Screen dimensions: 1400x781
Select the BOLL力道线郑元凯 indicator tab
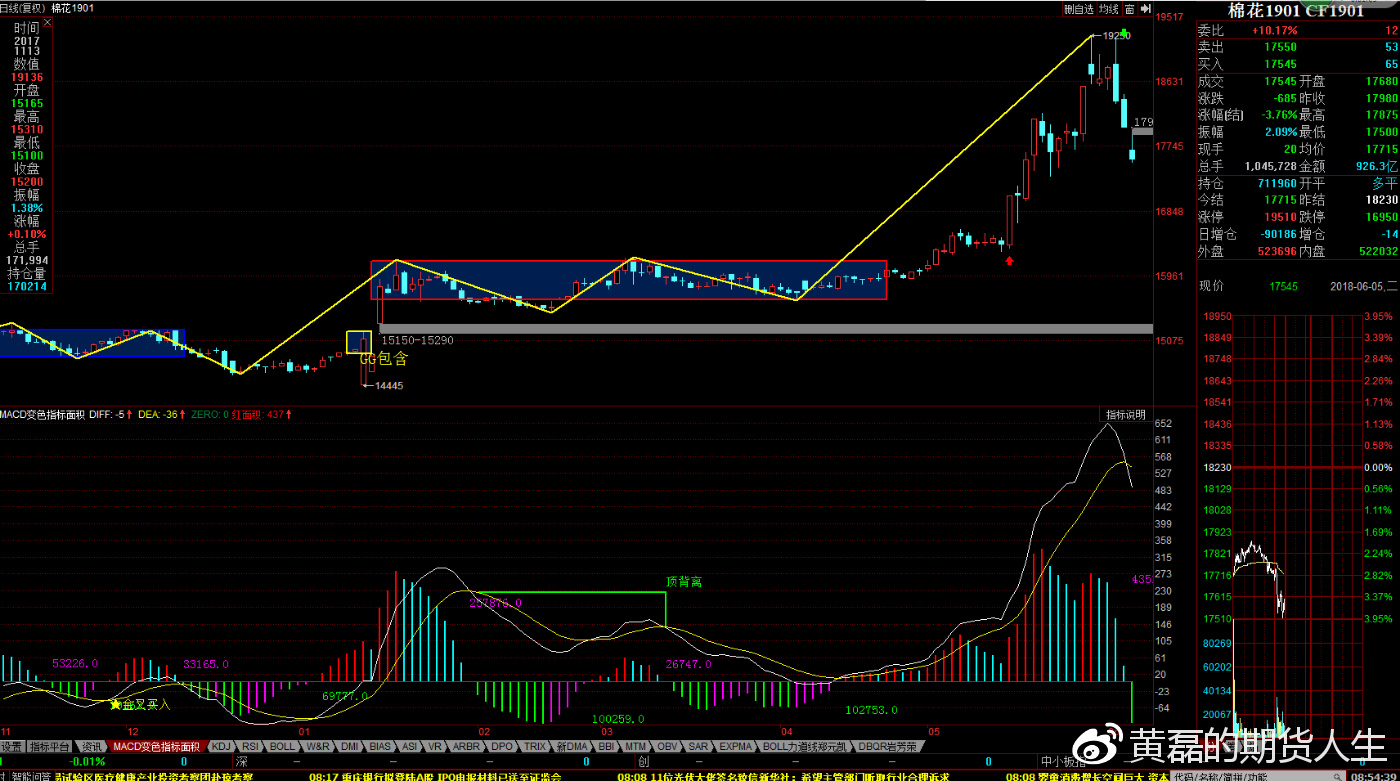tap(805, 747)
